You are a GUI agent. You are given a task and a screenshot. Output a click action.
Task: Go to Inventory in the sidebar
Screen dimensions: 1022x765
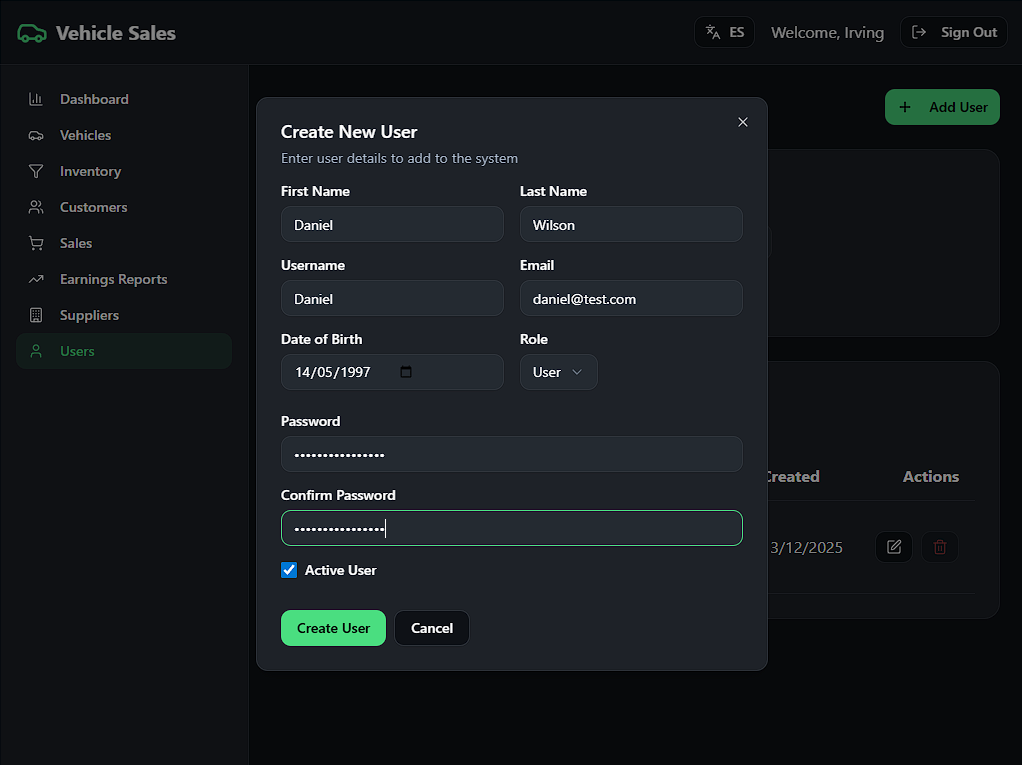124,171
